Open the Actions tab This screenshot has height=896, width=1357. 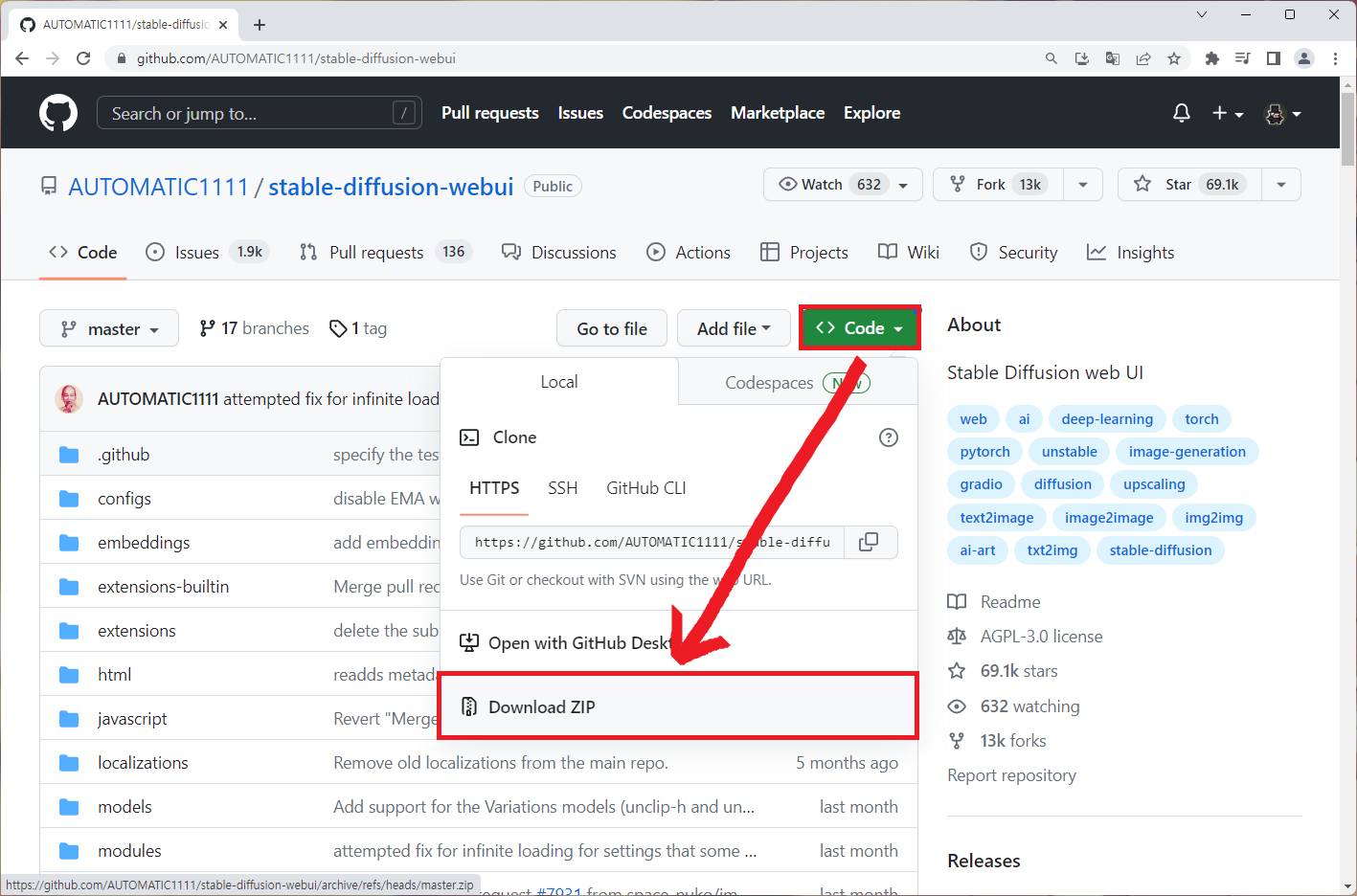tap(689, 252)
